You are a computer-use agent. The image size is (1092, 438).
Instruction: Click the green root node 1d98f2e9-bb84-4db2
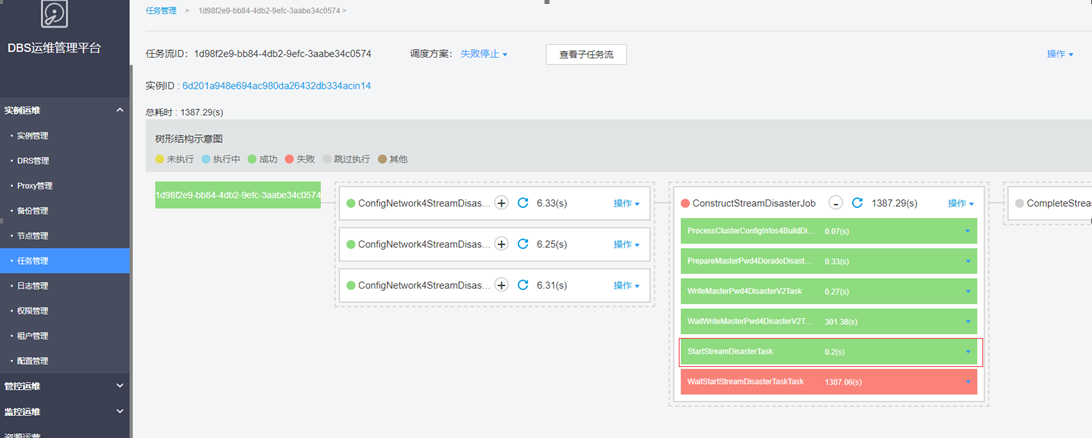click(x=237, y=195)
